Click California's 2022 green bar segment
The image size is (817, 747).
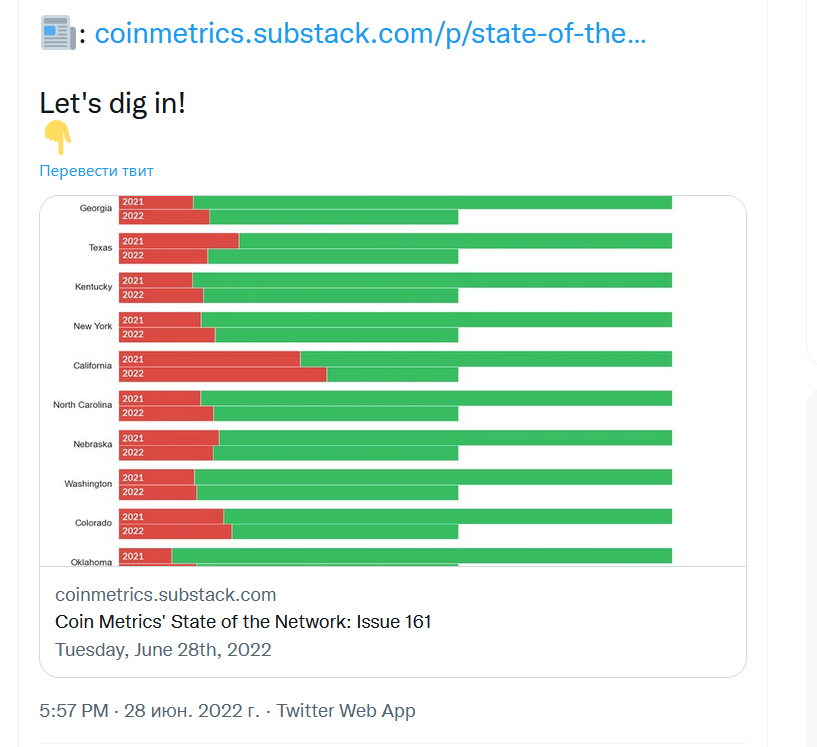click(392, 374)
